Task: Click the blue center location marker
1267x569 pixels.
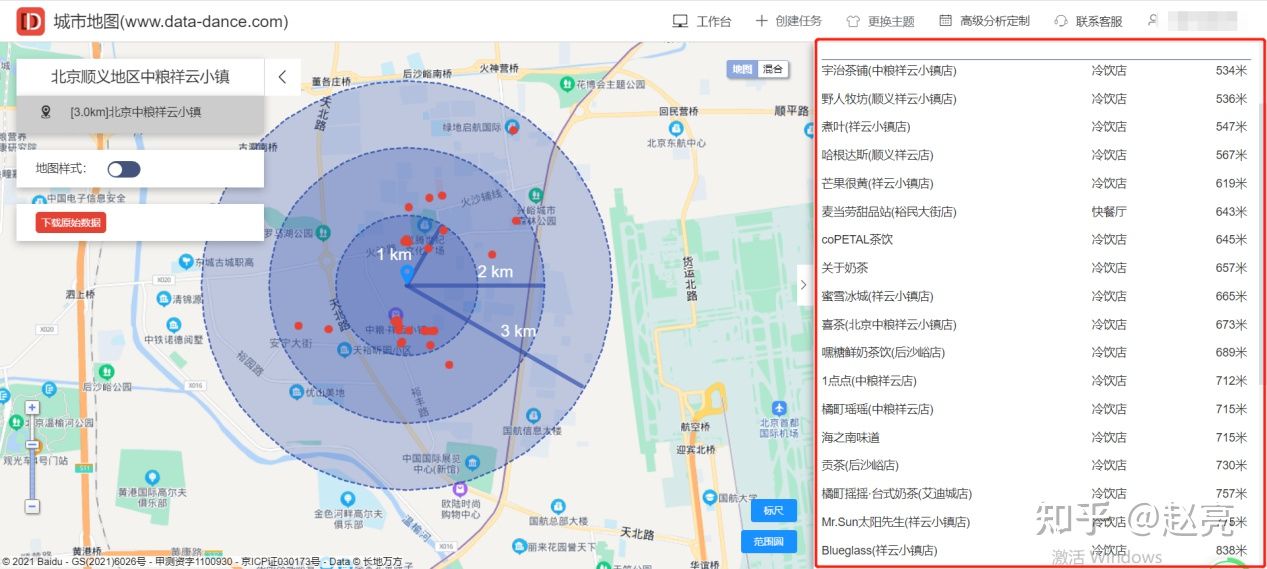Action: tap(406, 273)
